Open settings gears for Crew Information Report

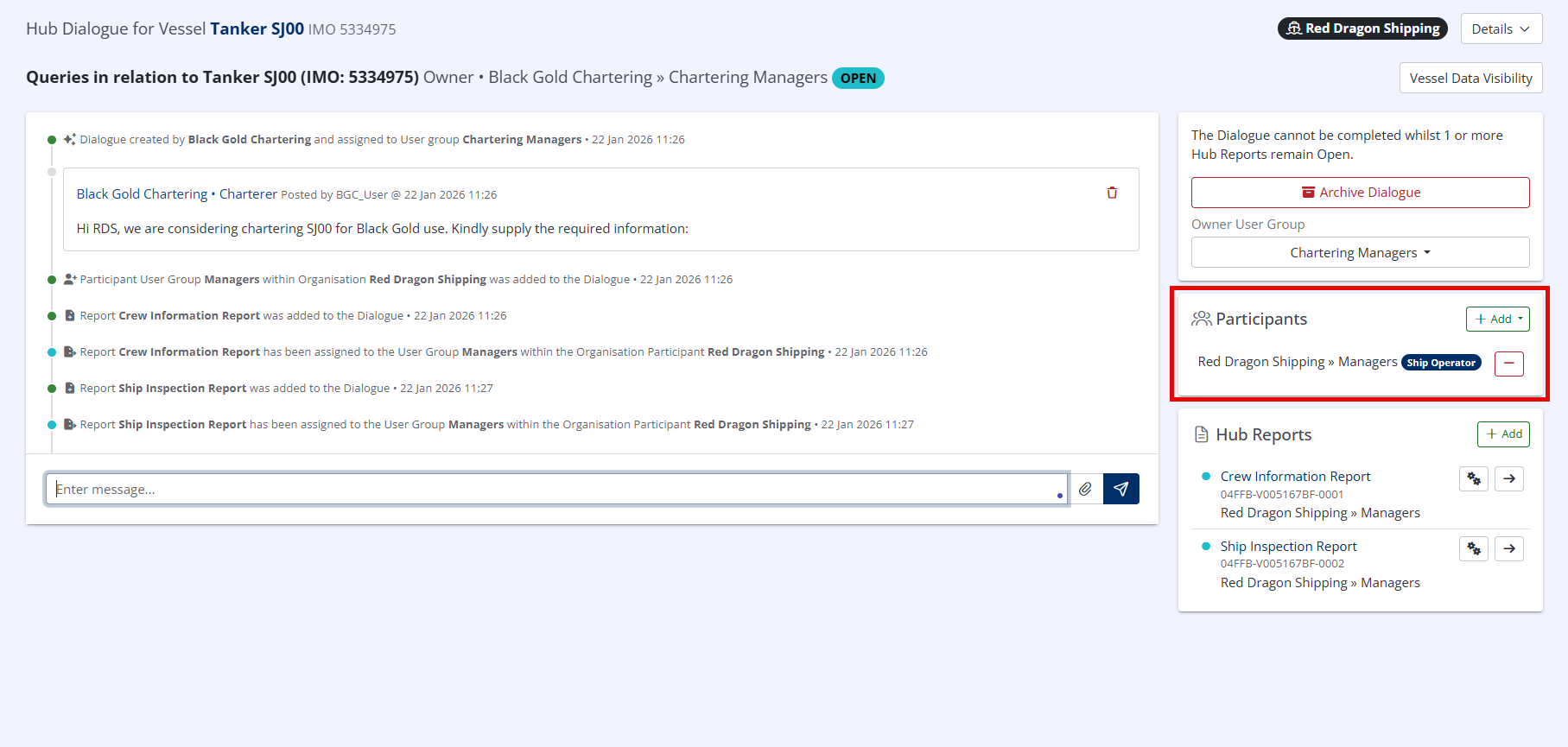pyautogui.click(x=1473, y=478)
